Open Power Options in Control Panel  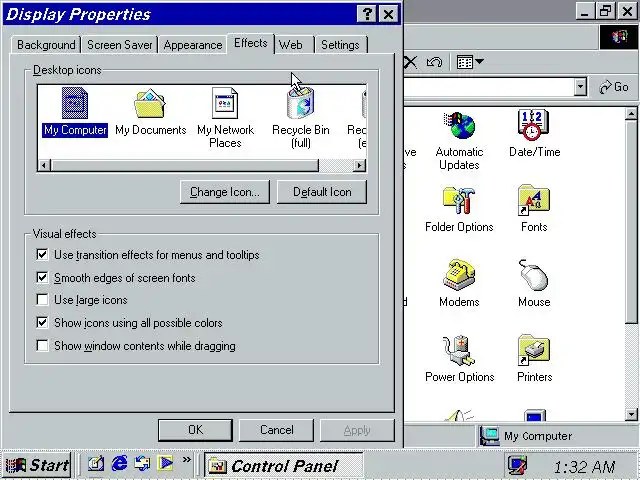tap(460, 359)
